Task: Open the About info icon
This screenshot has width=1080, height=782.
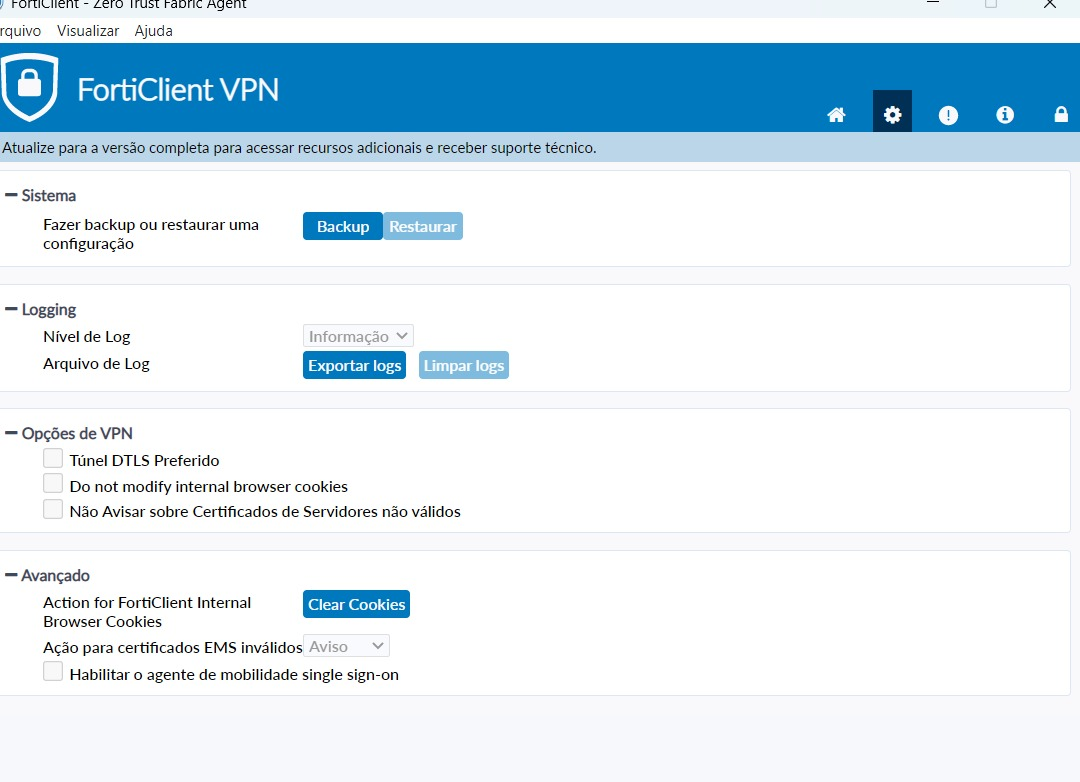Action: tap(1005, 114)
